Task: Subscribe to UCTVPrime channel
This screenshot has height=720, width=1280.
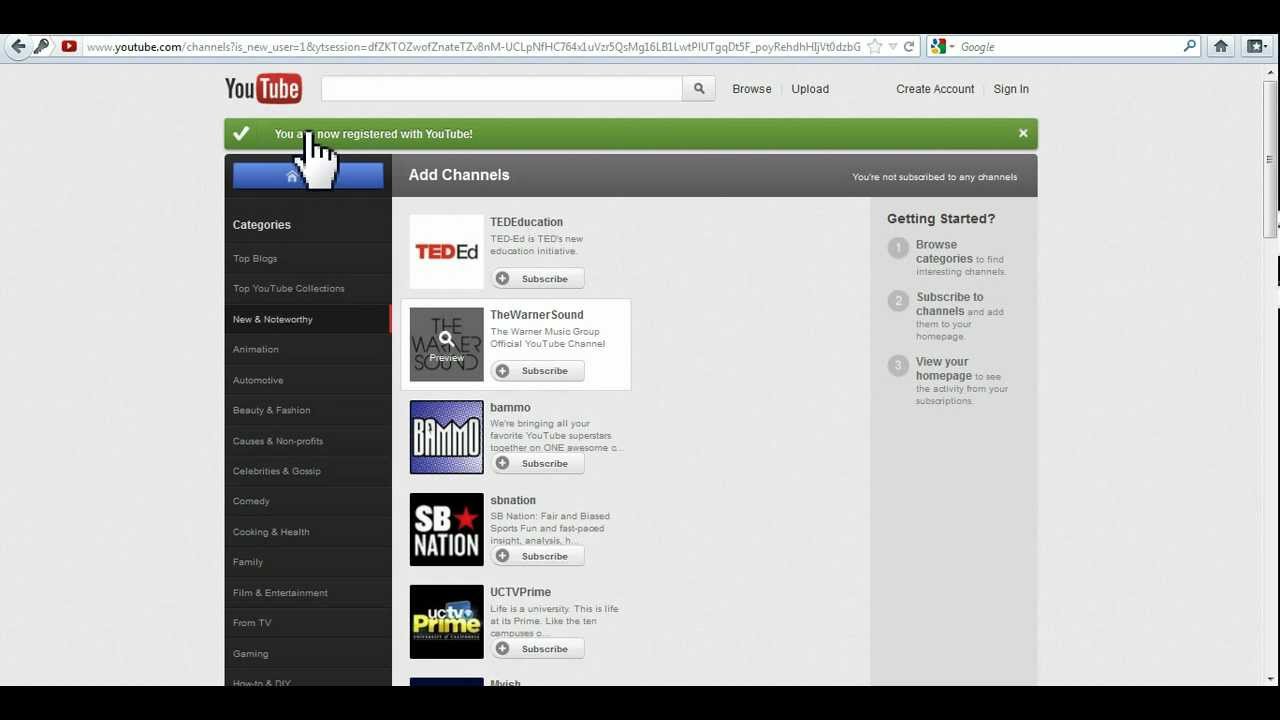Action: (537, 649)
